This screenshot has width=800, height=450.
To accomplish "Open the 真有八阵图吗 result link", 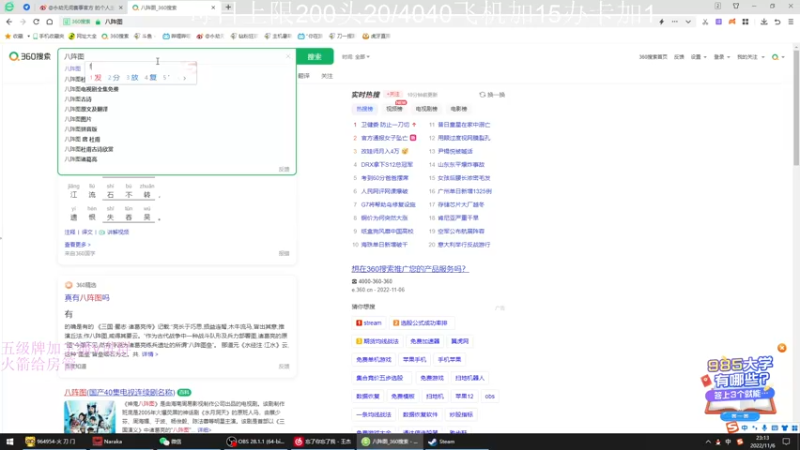I will tap(87, 298).
